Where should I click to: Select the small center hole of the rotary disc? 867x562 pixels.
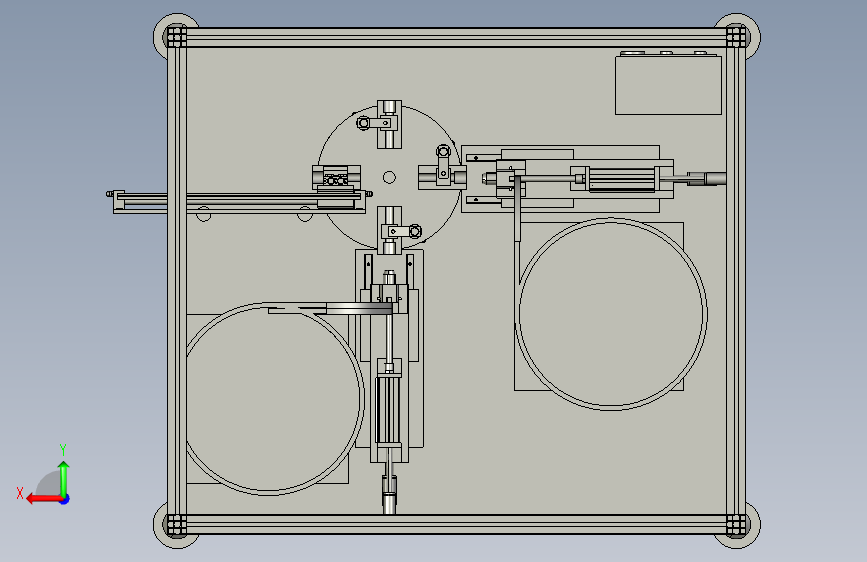pyautogui.click(x=389, y=177)
